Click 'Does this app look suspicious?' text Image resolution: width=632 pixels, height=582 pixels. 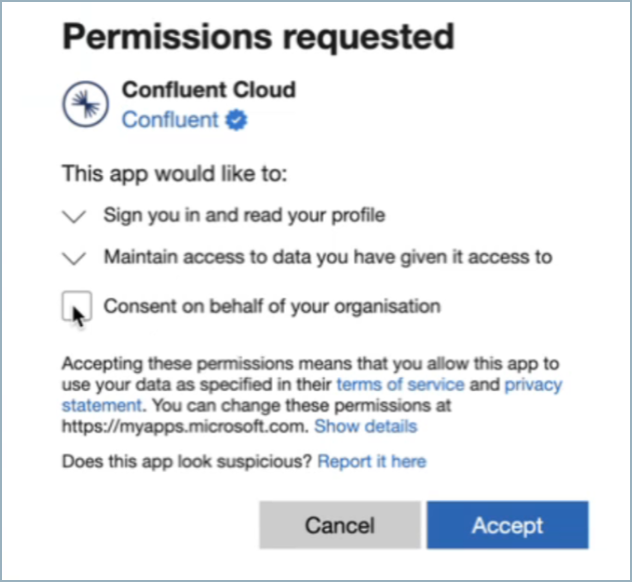tap(187, 461)
